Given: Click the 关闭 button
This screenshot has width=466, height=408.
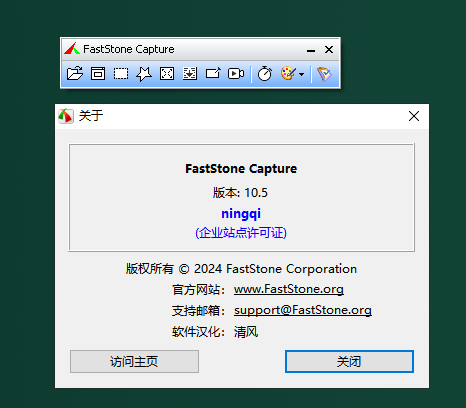Looking at the screenshot, I should [x=349, y=361].
